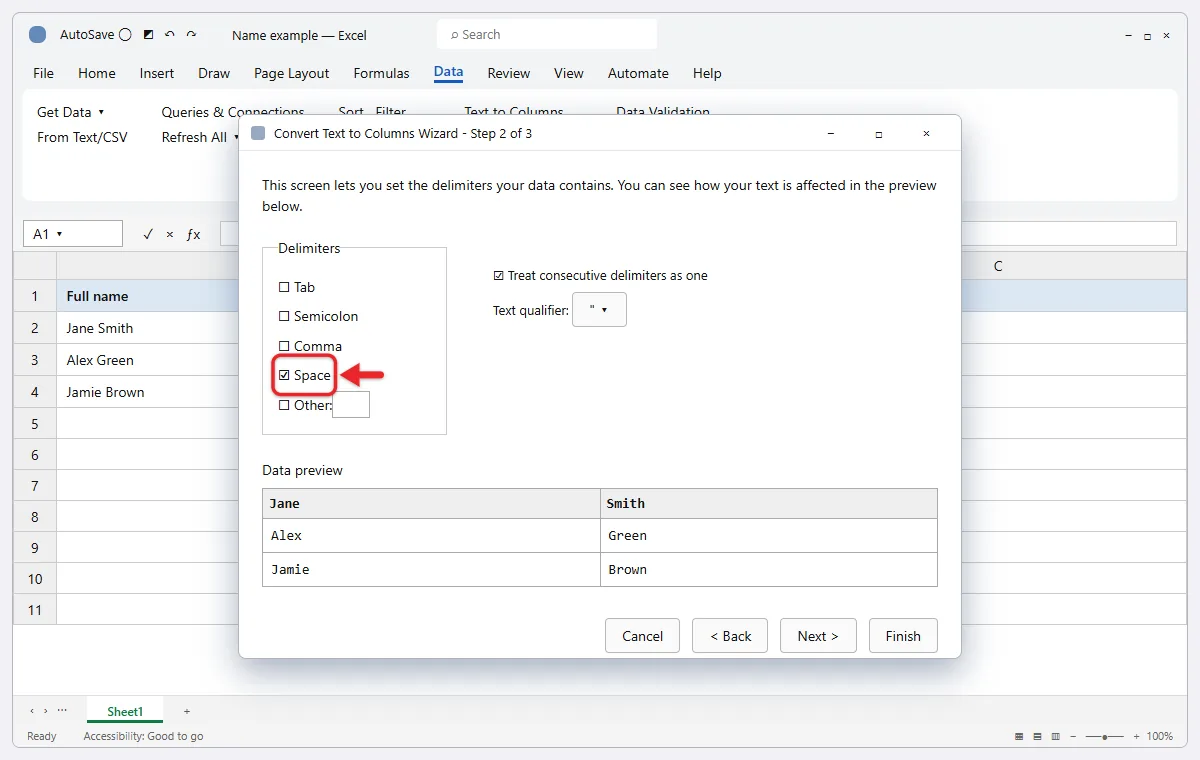Check the Comma delimiter box
The height and width of the screenshot is (760, 1200).
[x=284, y=346]
